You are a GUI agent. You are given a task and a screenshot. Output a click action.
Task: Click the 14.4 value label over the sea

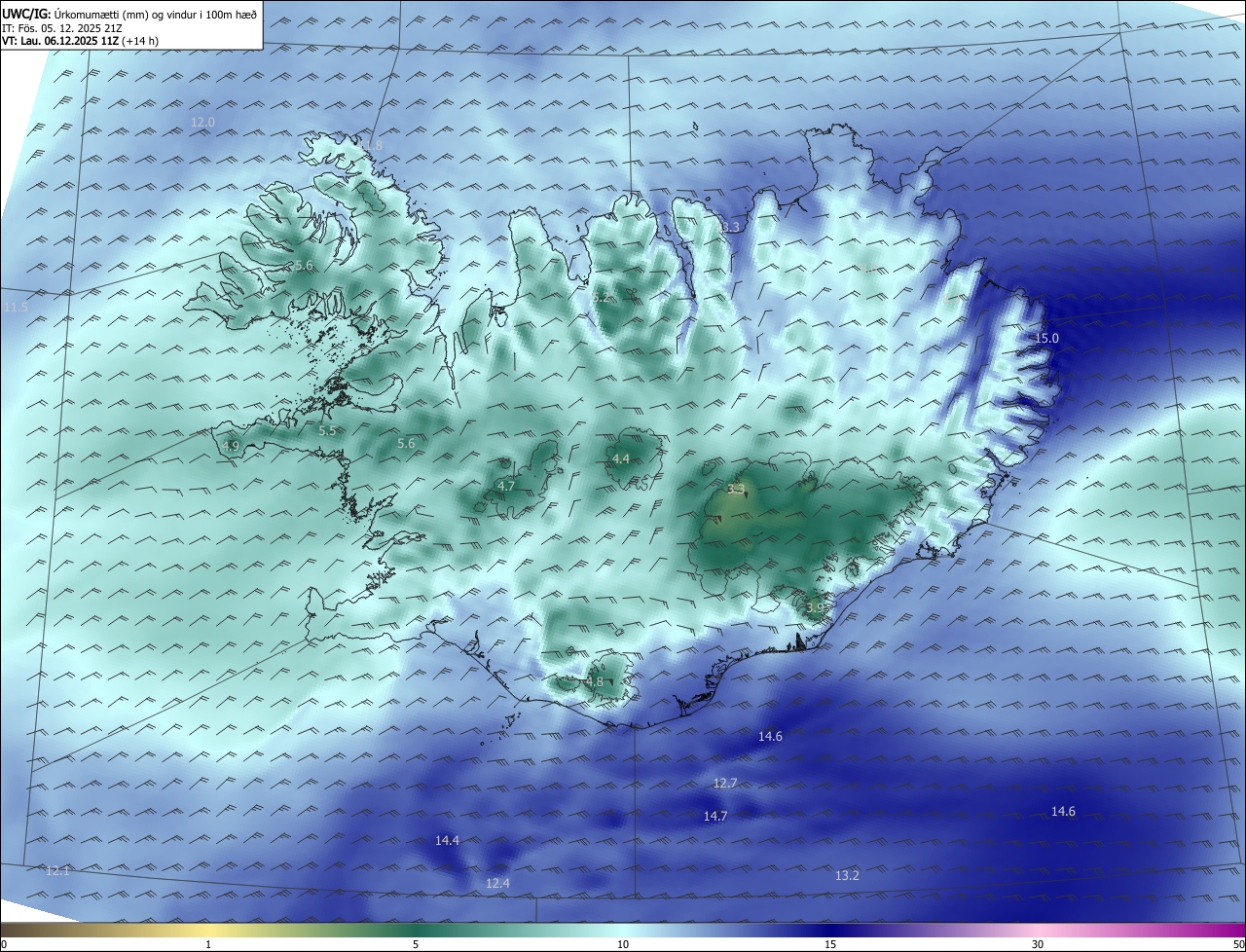click(x=447, y=840)
